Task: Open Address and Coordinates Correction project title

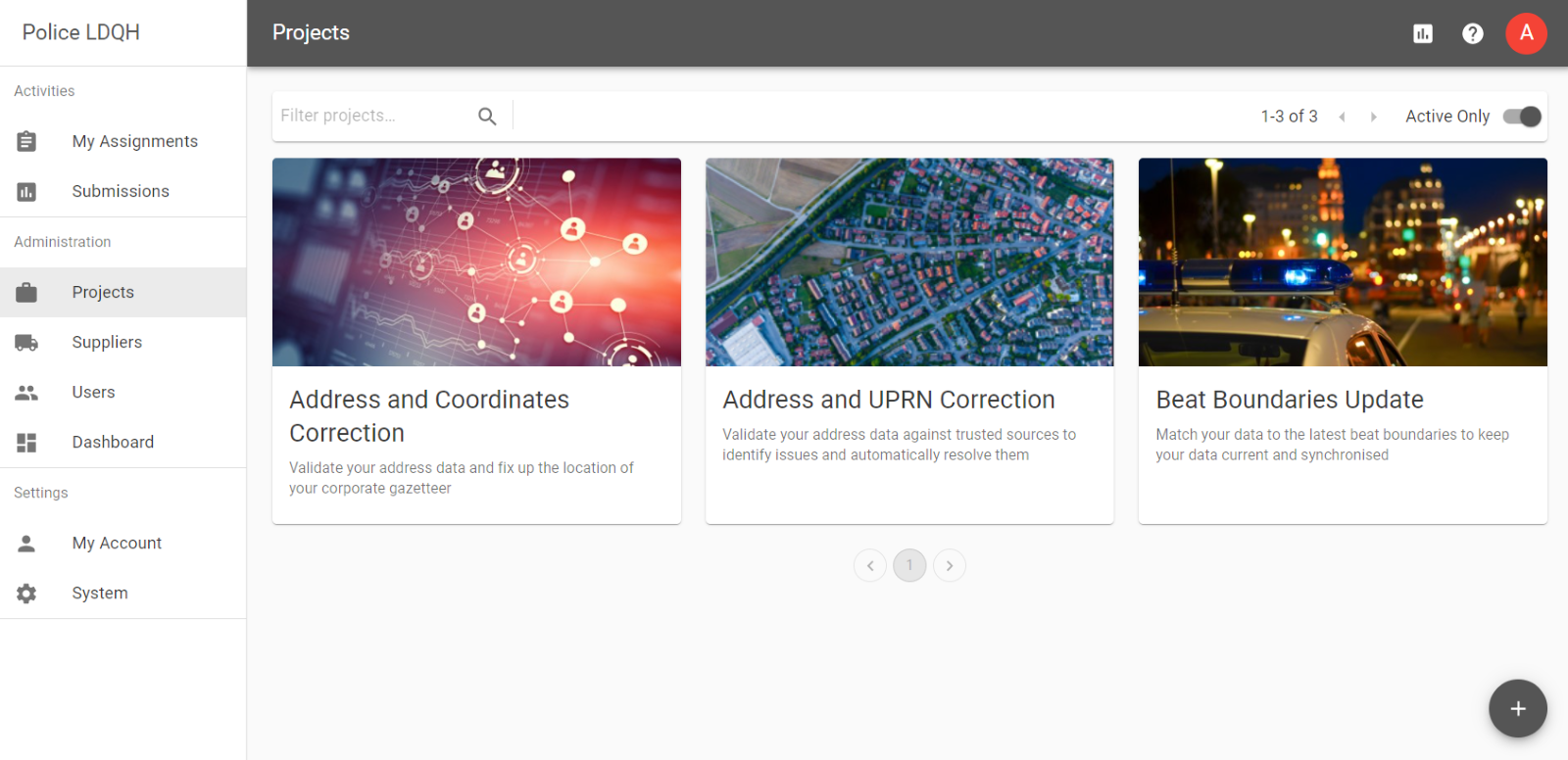Action: [x=429, y=416]
